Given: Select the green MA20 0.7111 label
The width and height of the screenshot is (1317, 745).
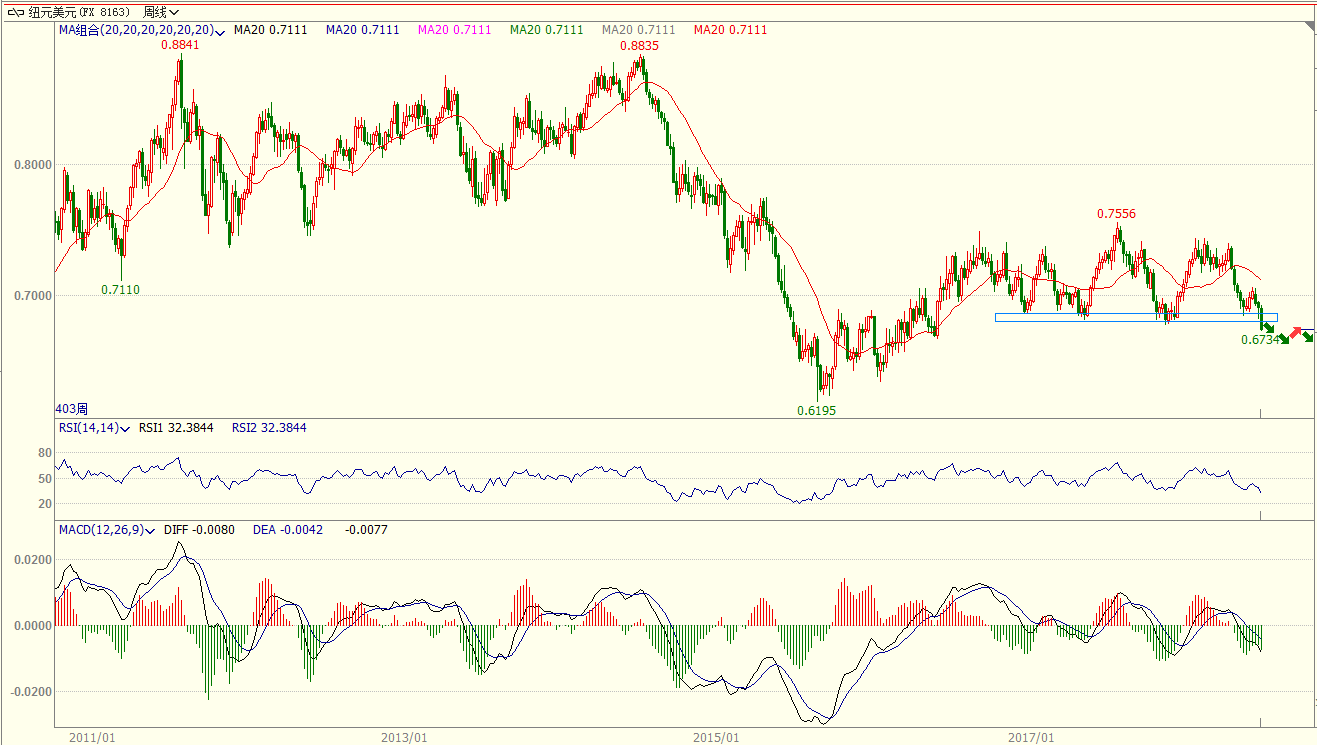Looking at the screenshot, I should [546, 30].
